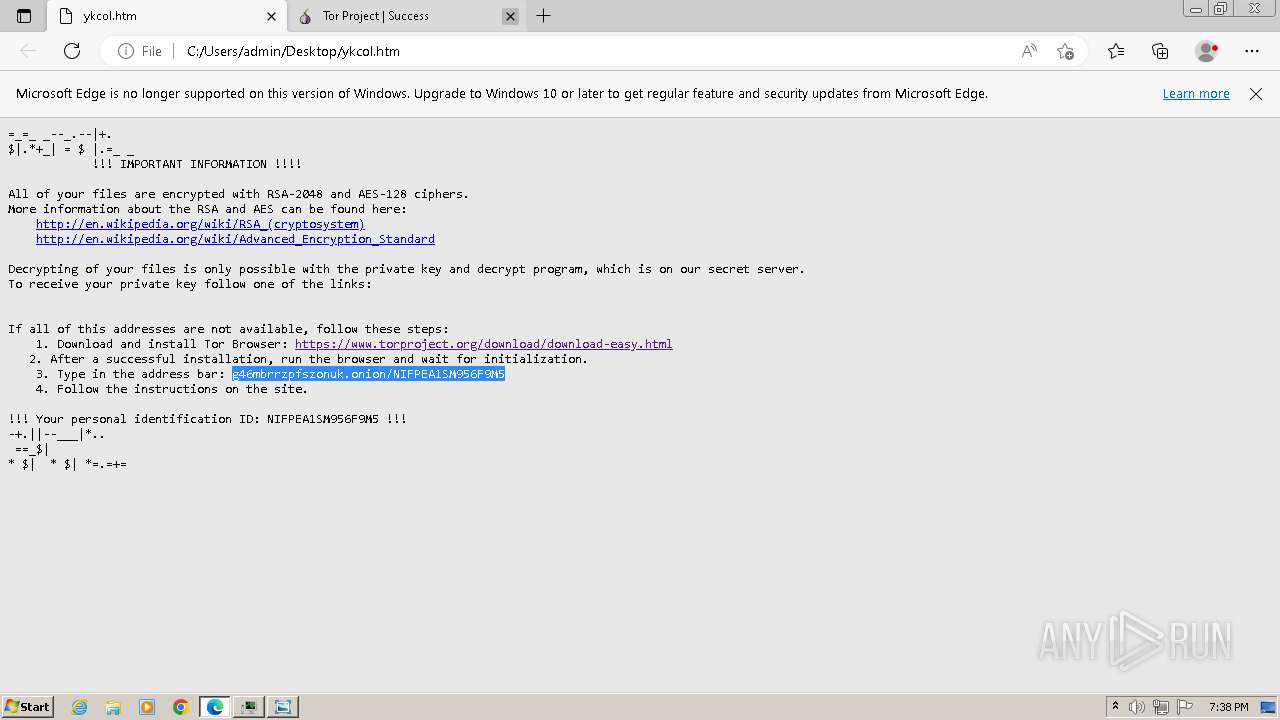This screenshot has width=1280, height=720.
Task: Open the last pinned taskbar application
Action: 283,707
